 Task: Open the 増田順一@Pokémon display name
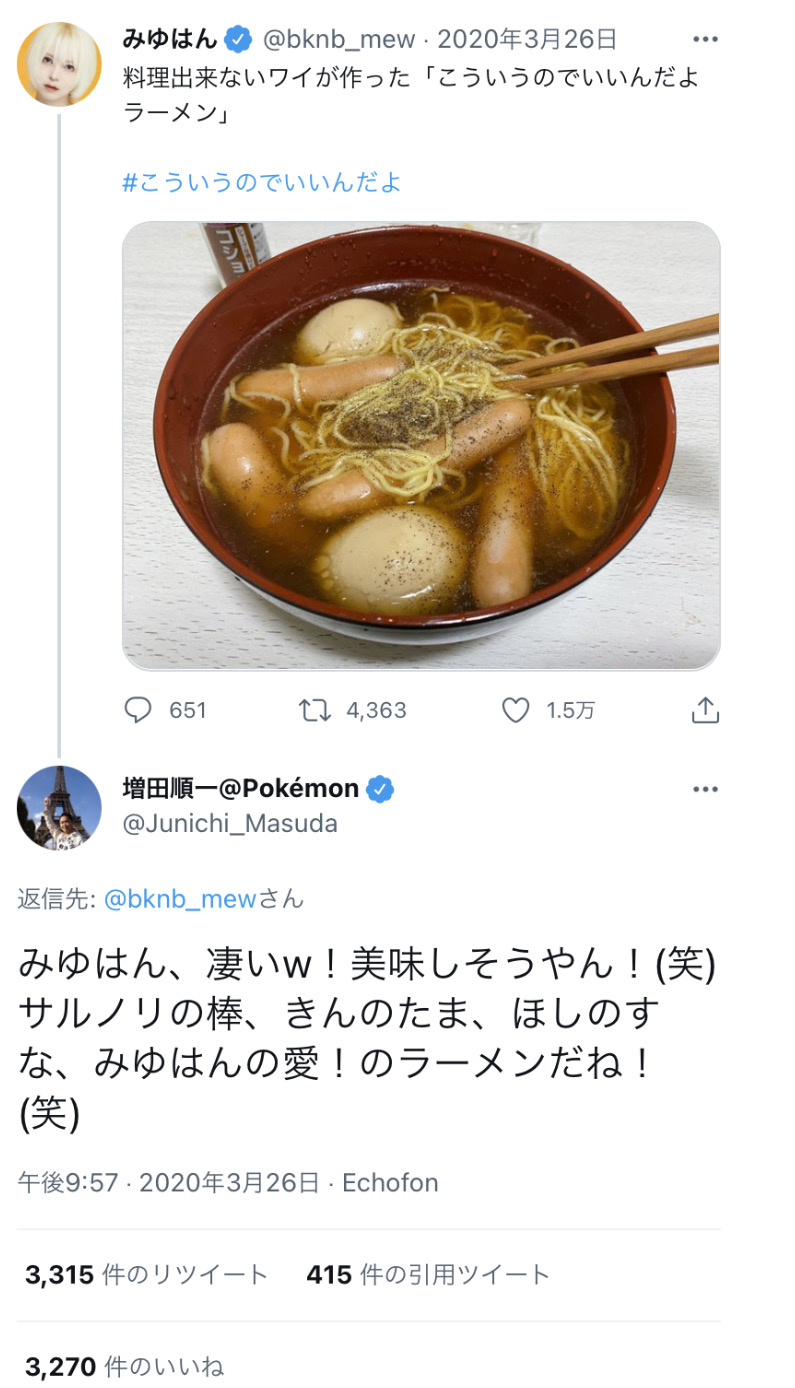point(240,789)
